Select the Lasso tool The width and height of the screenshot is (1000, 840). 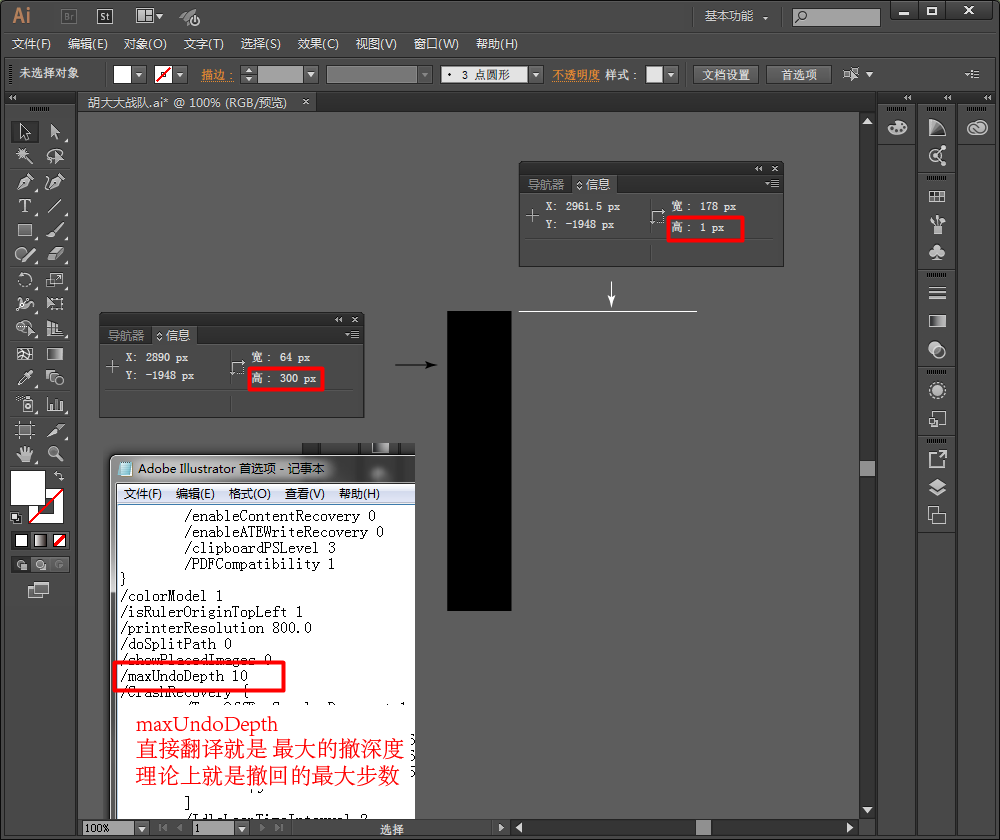(55, 156)
